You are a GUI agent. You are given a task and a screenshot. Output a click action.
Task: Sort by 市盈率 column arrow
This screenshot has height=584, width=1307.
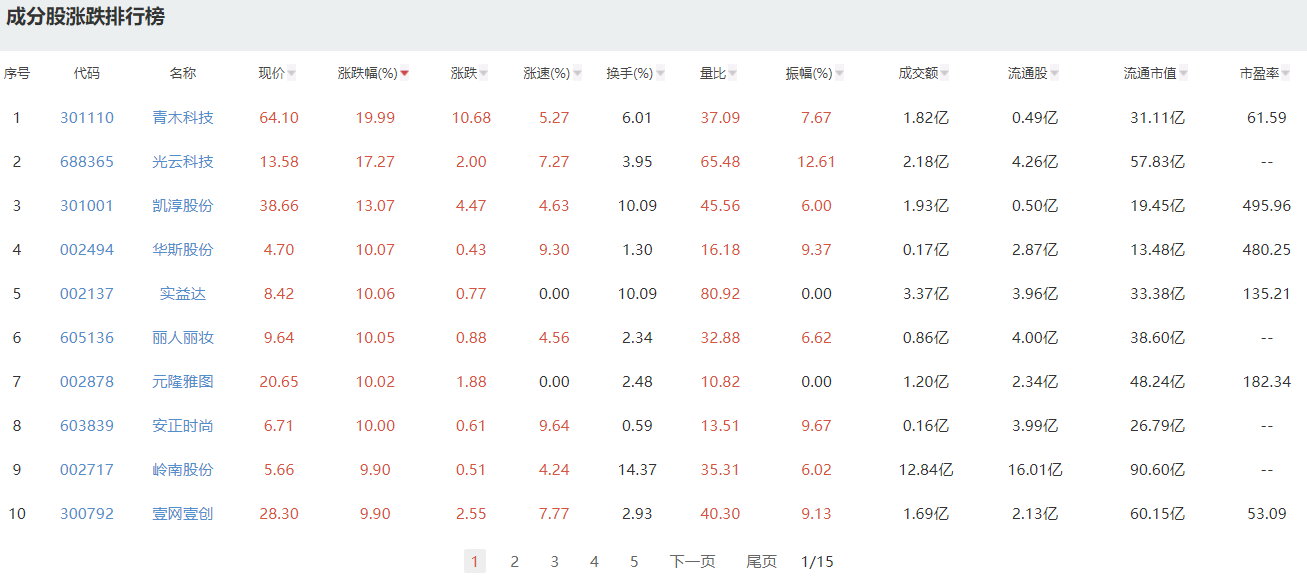click(1286, 73)
